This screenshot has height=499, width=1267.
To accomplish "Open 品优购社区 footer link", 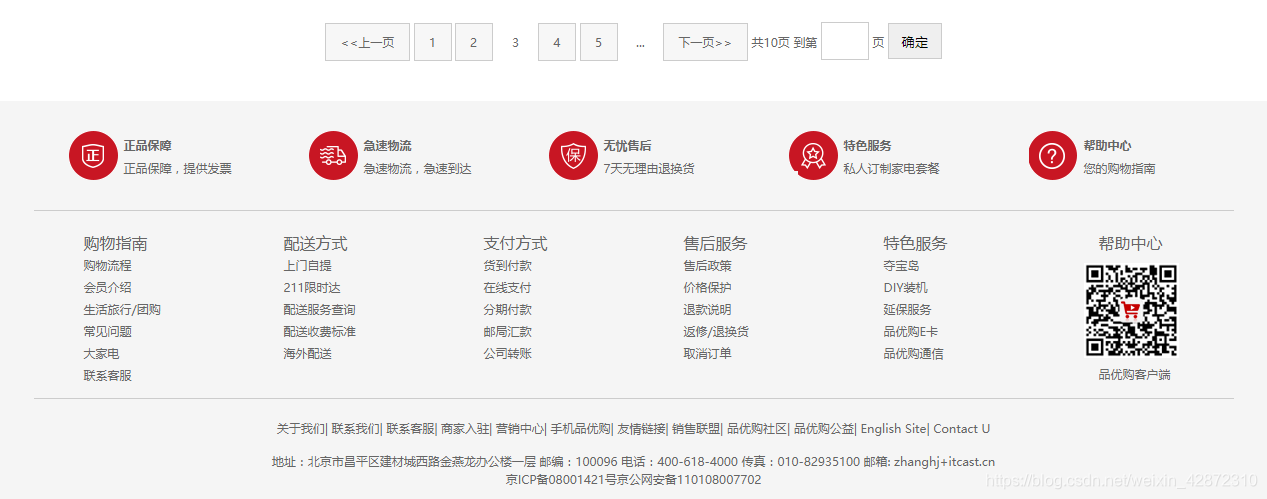I will [x=757, y=429].
